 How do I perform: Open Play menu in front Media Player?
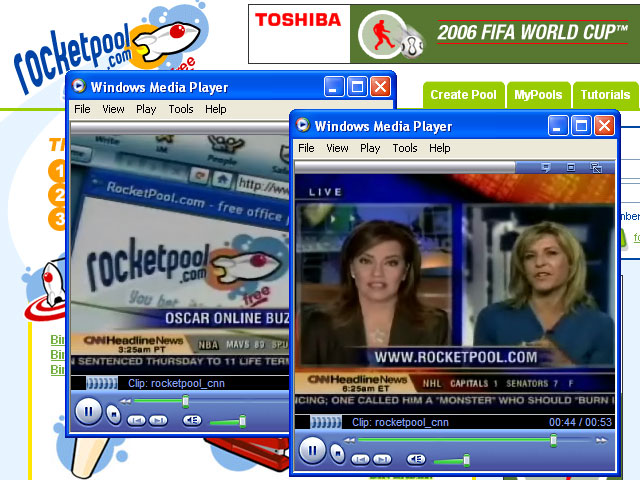(x=370, y=148)
